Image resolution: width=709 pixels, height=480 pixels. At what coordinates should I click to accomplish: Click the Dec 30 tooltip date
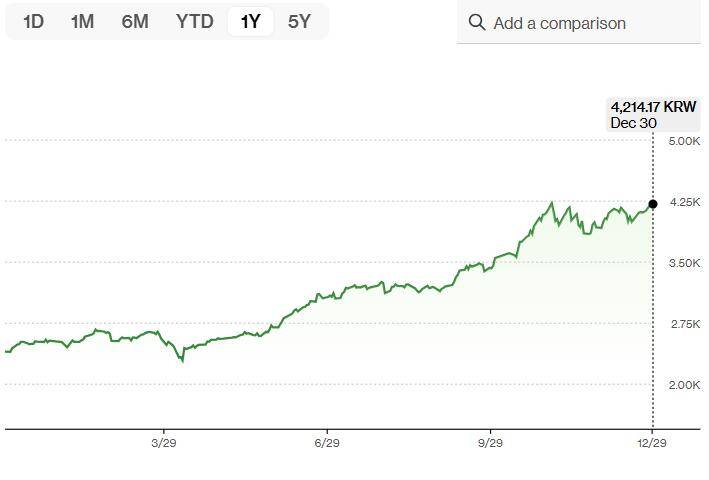pos(634,123)
